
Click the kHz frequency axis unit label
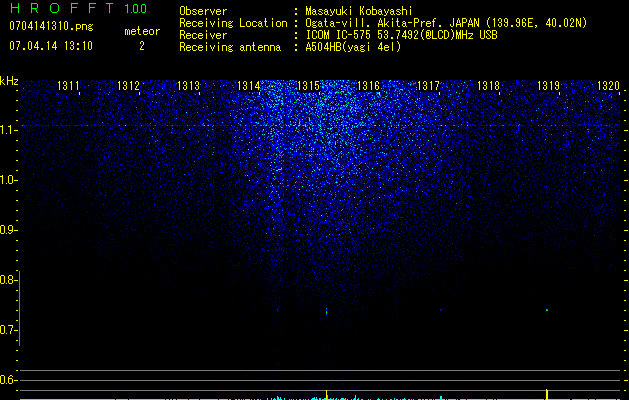(x=9, y=81)
